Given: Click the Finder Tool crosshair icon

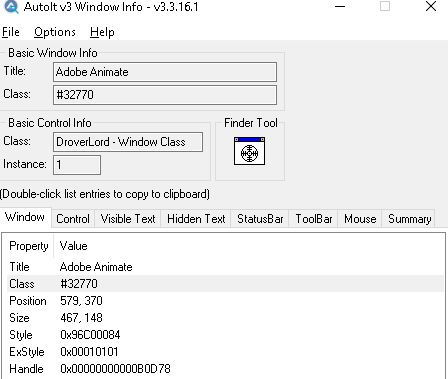Looking at the screenshot, I should click(249, 151).
